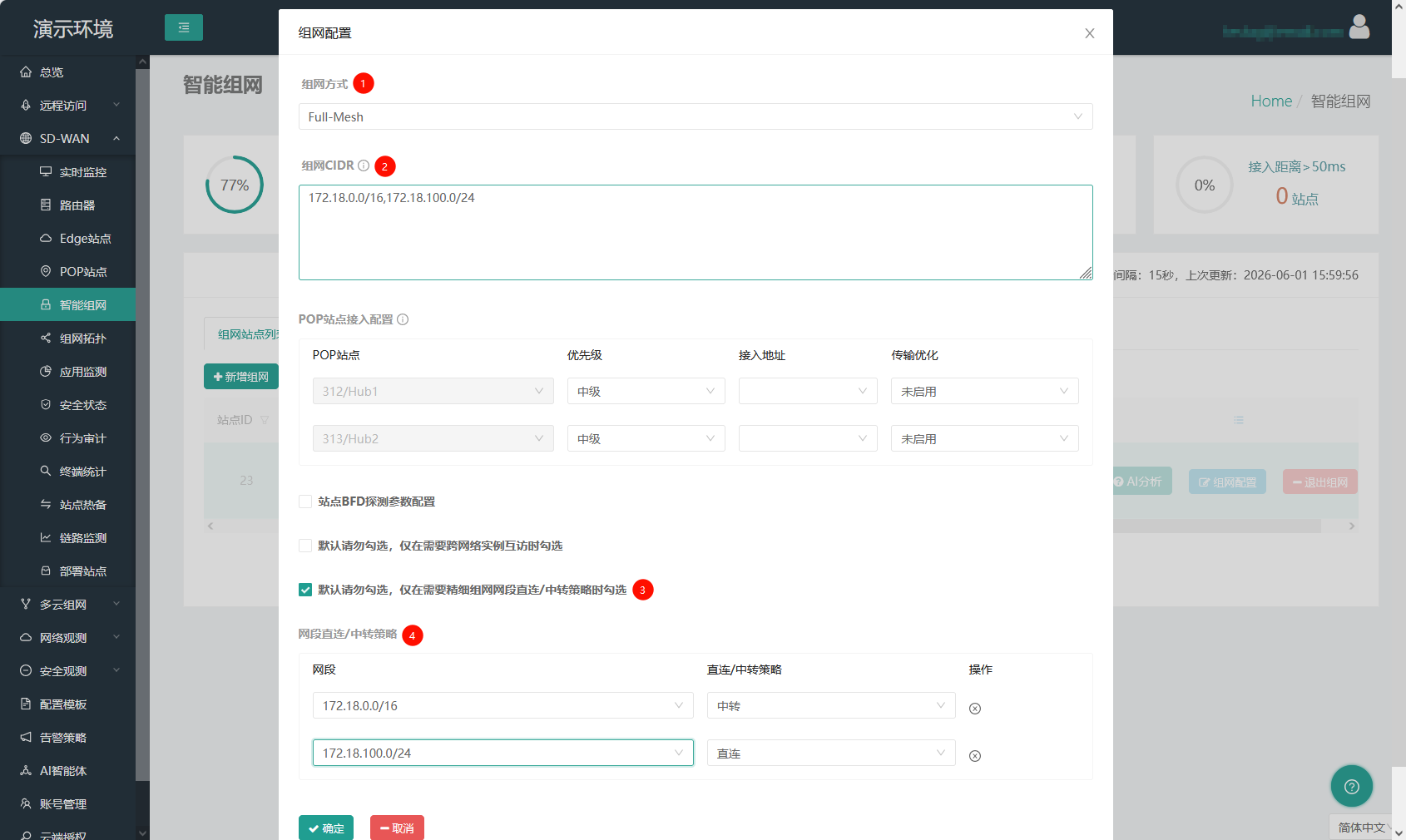Image resolution: width=1406 pixels, height=840 pixels.
Task: Uncheck the 精细组网网段直连/中转策略 checkbox
Action: click(305, 590)
